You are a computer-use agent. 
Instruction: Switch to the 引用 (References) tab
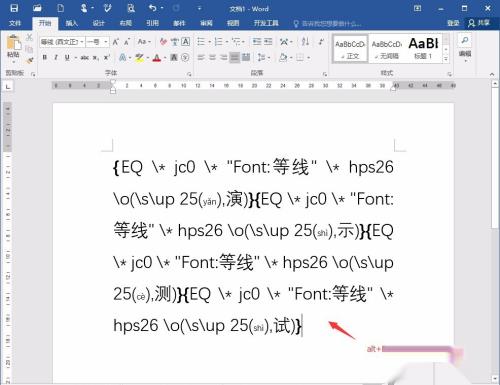(x=152, y=23)
